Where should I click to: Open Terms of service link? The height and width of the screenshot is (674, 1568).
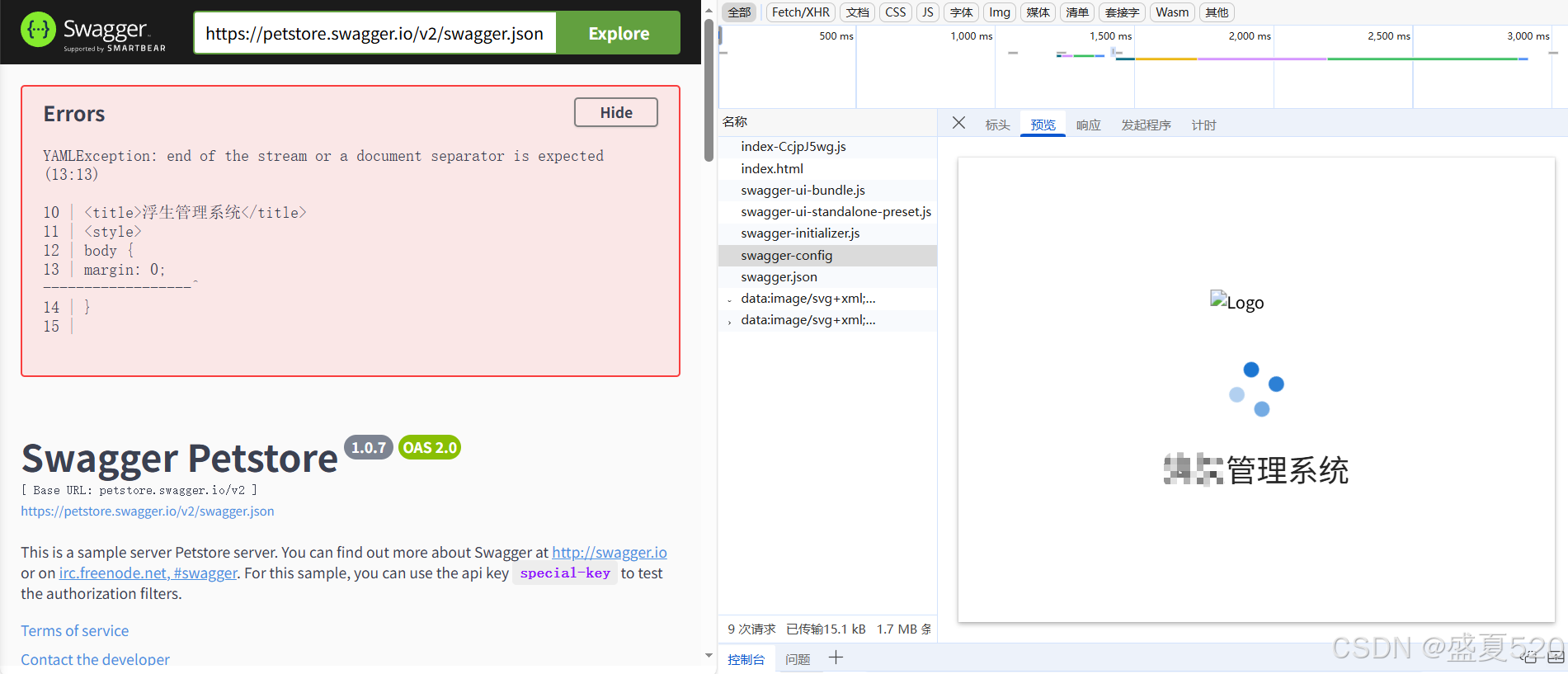coord(75,631)
